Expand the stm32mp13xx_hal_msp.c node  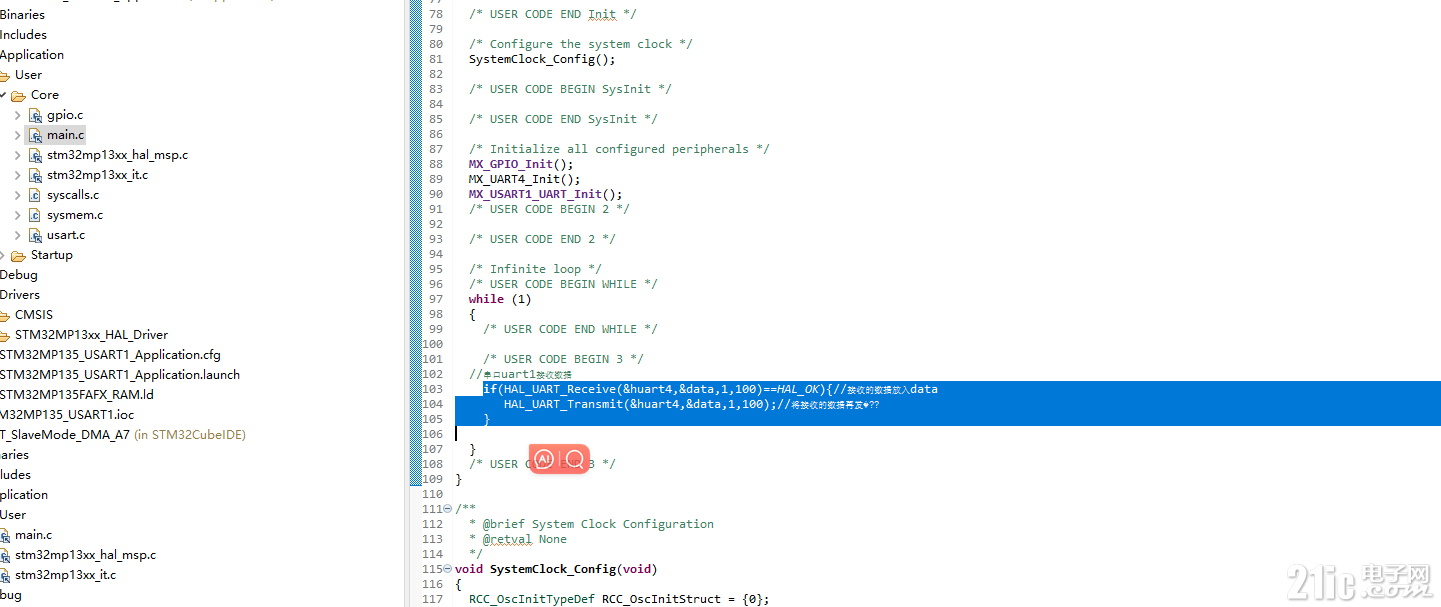pyautogui.click(x=16, y=154)
